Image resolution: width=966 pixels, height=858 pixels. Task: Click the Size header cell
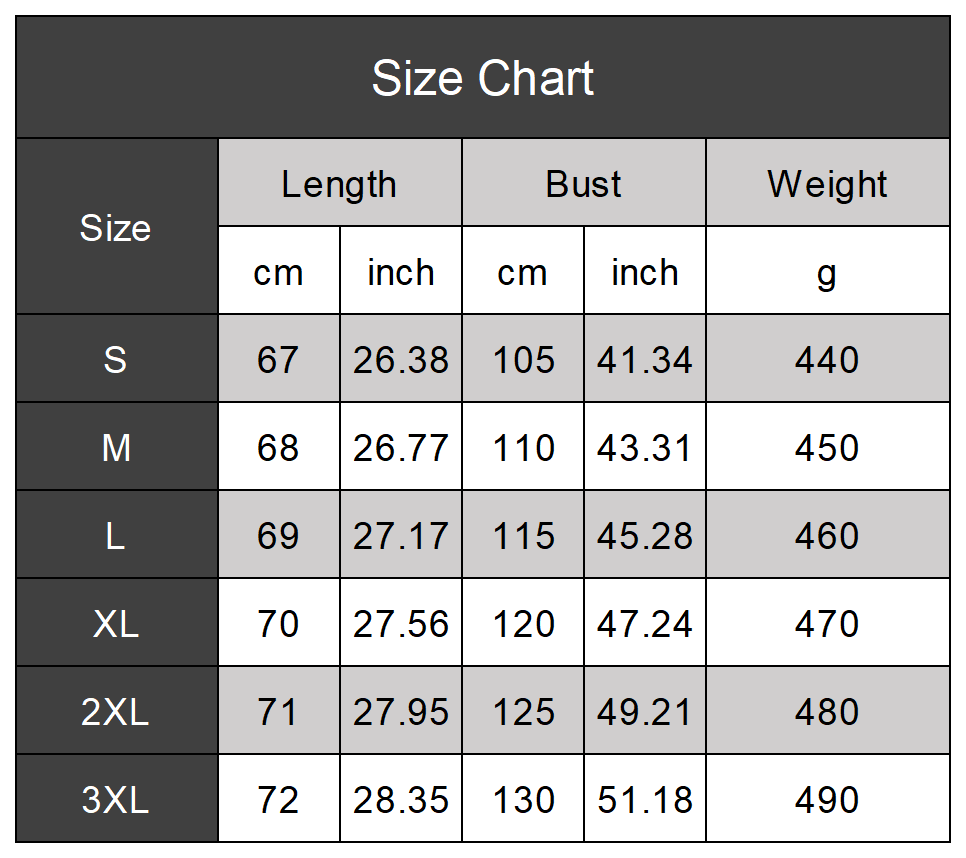coord(116,228)
